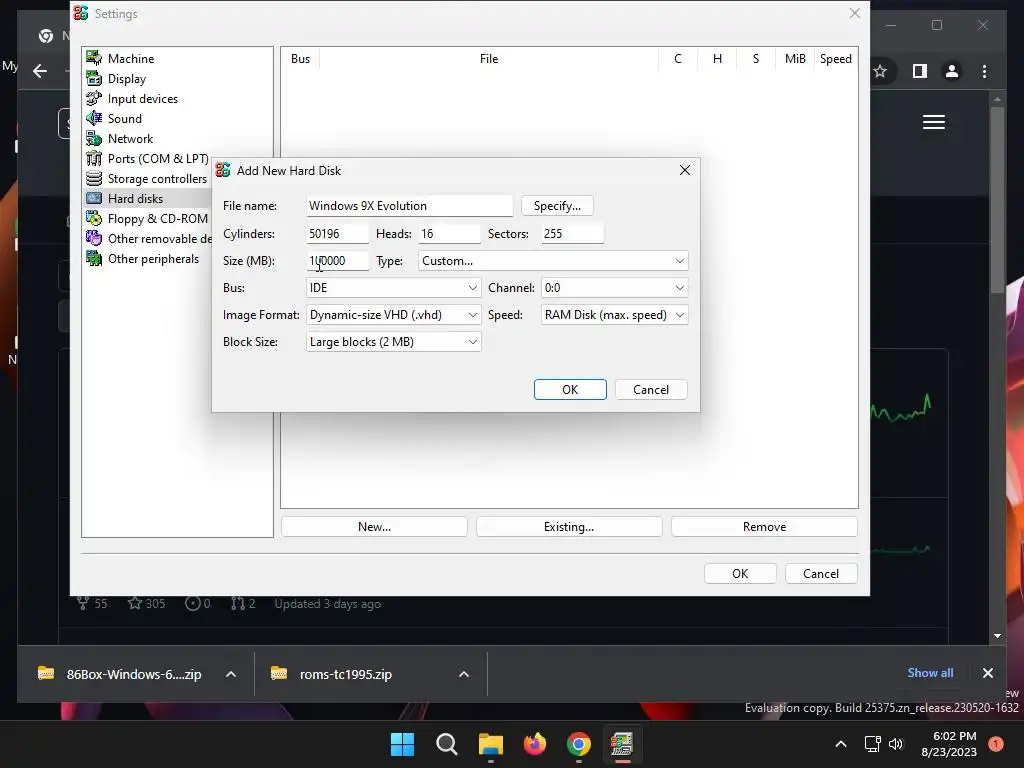The height and width of the screenshot is (768, 1024).
Task: Confirm Add New Hard Disk with OK
Action: [x=570, y=389]
